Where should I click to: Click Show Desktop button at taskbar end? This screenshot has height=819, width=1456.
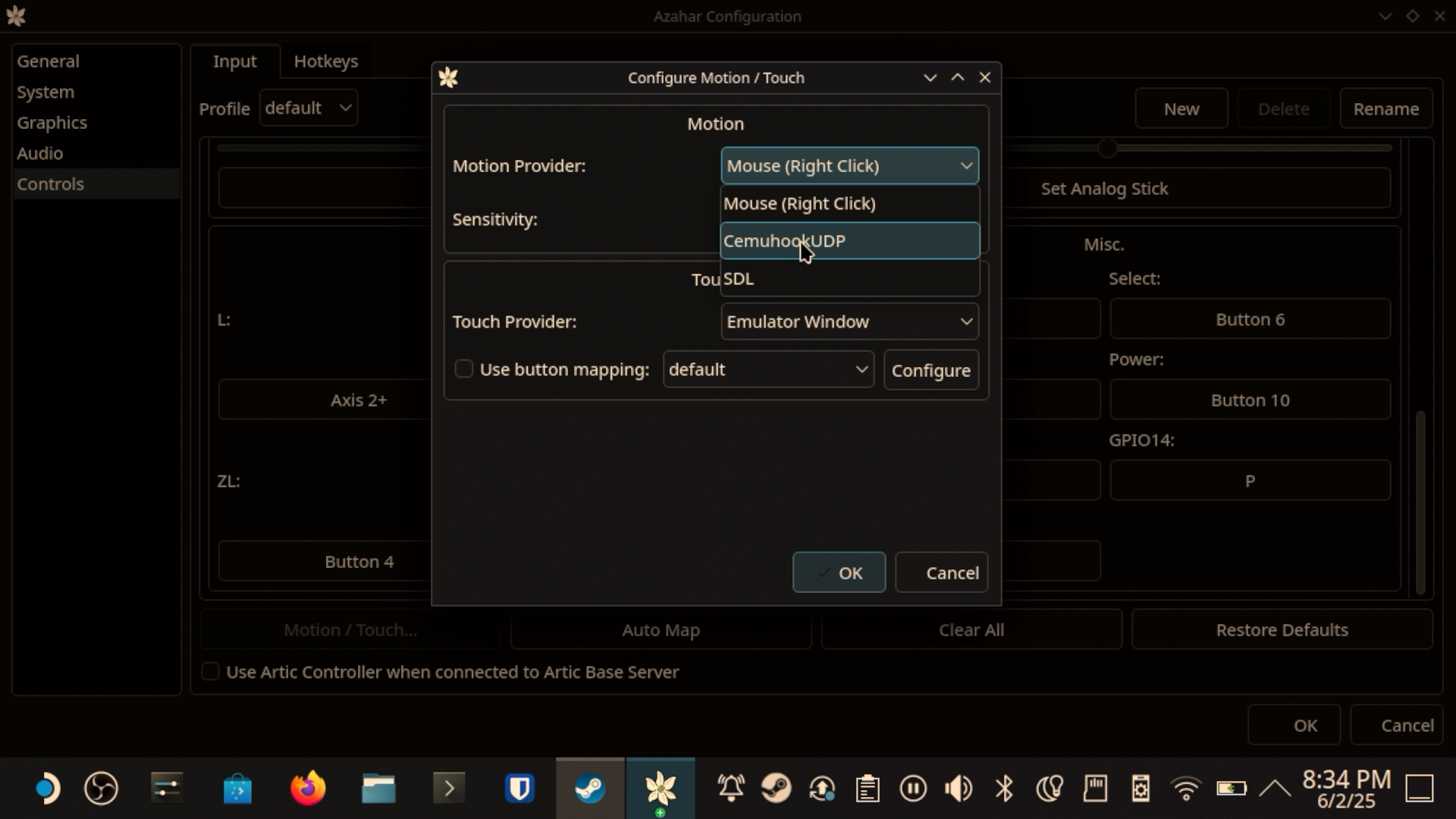(1420, 789)
